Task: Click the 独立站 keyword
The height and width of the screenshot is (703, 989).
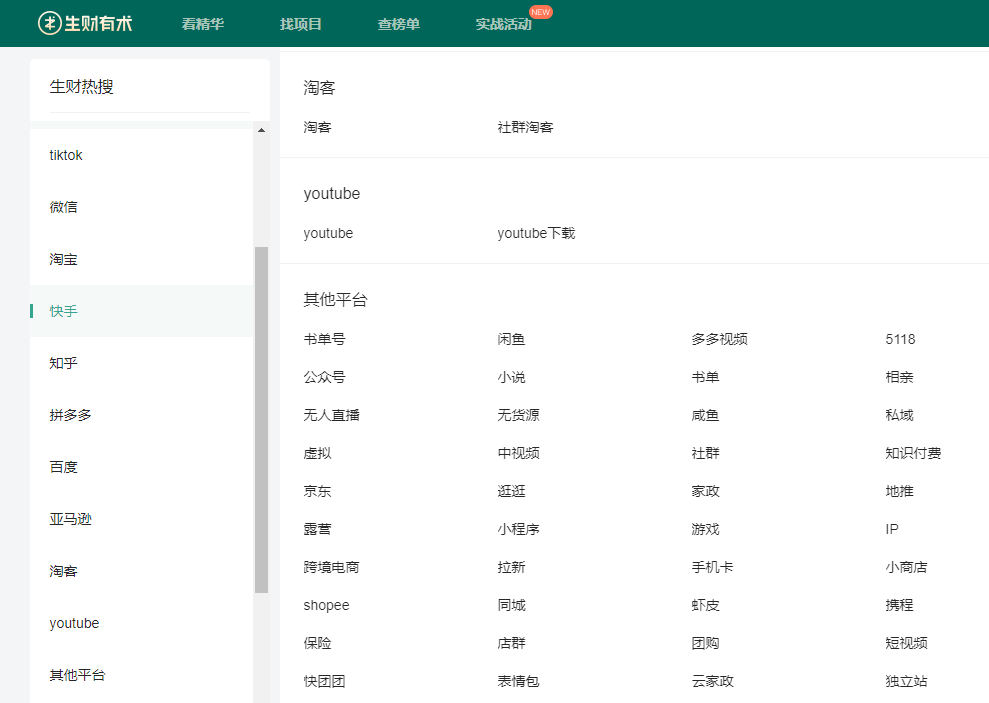Action: [906, 682]
